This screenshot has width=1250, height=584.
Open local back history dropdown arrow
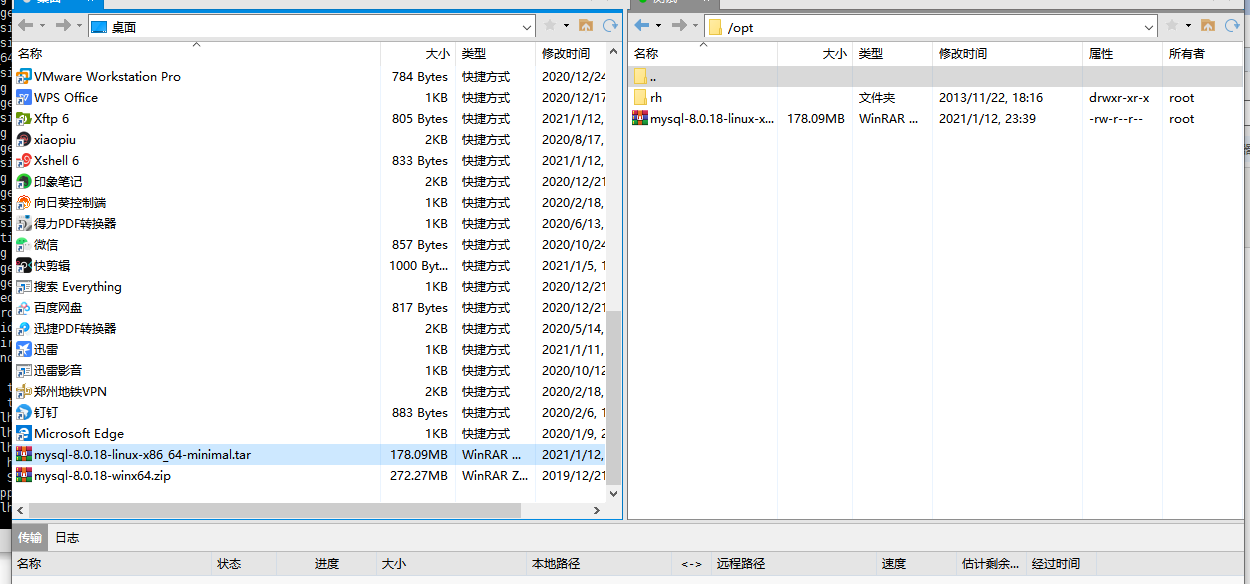point(42,25)
